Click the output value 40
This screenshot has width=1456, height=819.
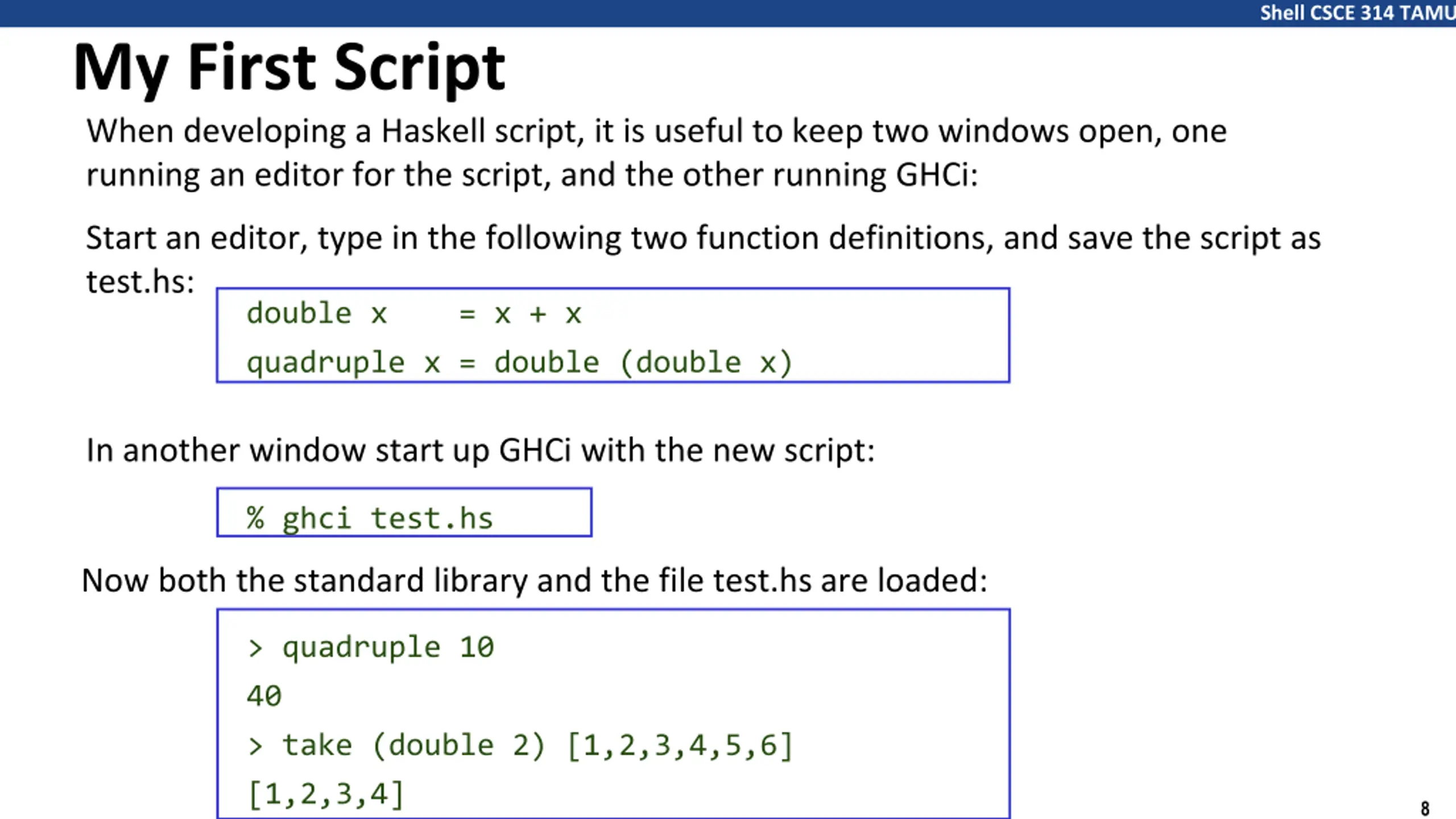[264, 696]
